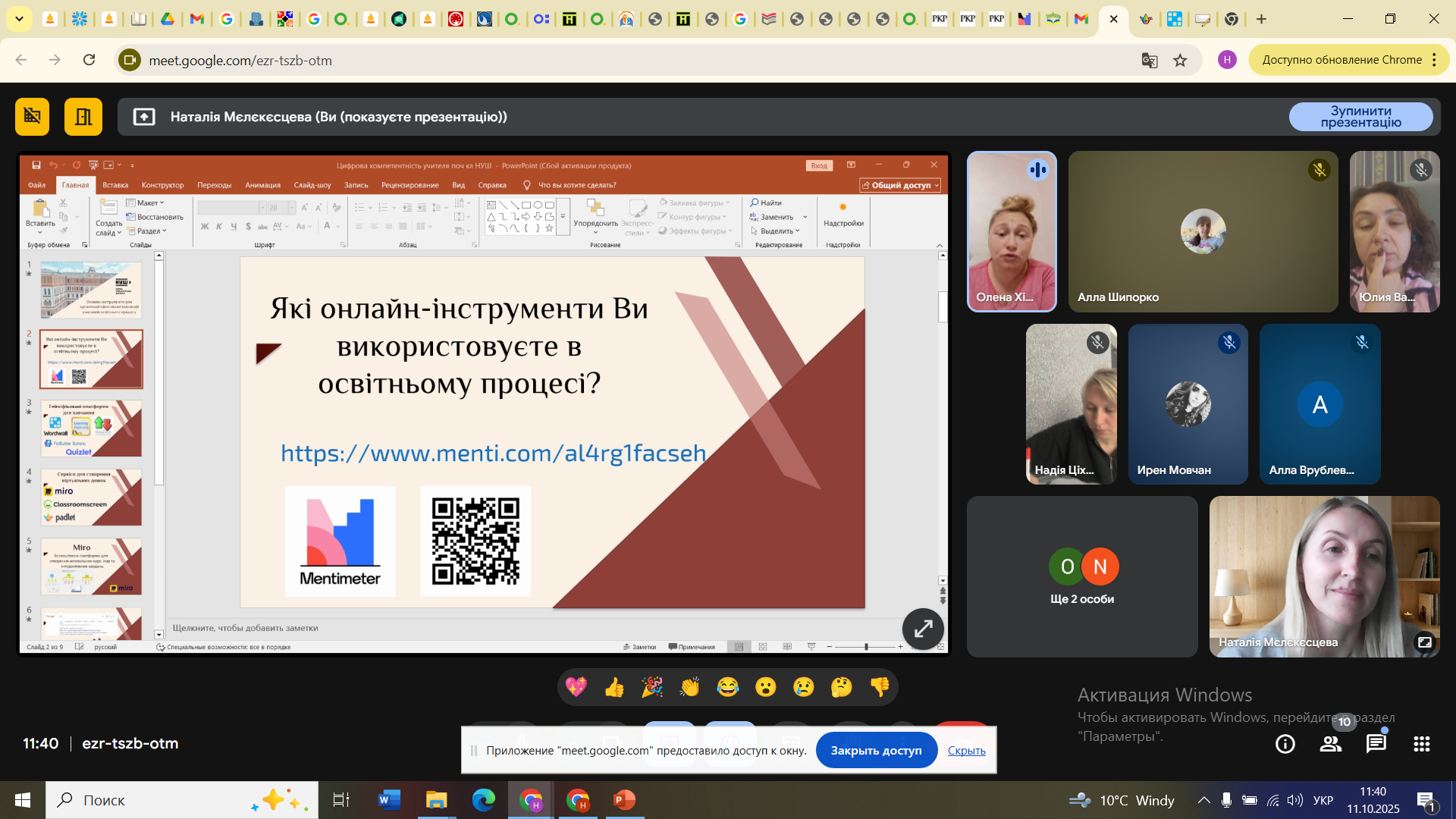This screenshot has width=1456, height=819.
Task: Toggle the layout tile button at top left
Action: [x=83, y=116]
